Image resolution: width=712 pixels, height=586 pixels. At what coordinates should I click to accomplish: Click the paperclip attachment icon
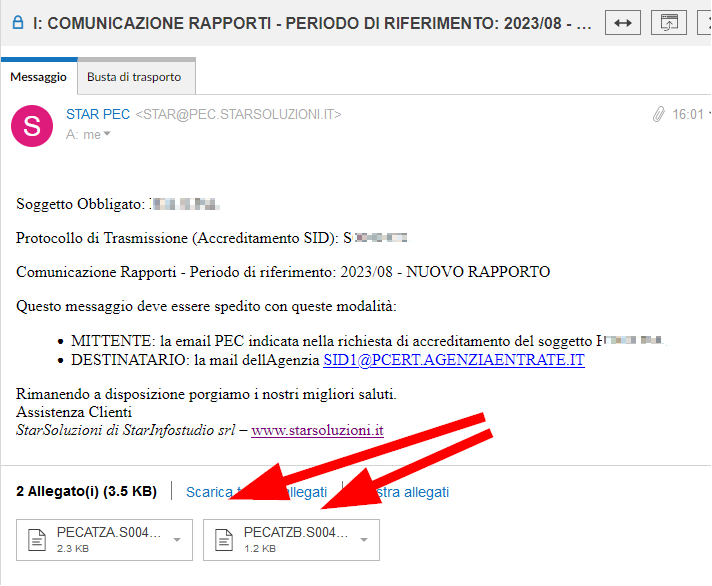(658, 114)
